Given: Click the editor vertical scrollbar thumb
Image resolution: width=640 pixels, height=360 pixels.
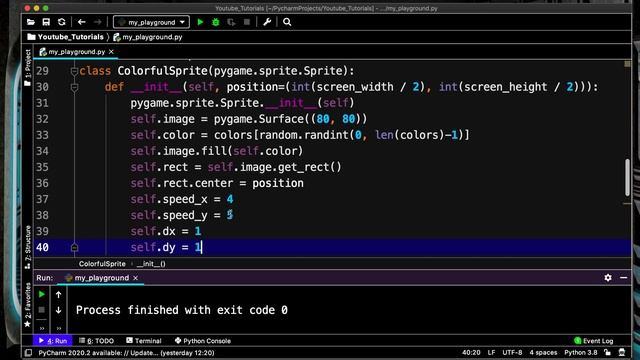Looking at the screenshot, I should (x=627, y=178).
